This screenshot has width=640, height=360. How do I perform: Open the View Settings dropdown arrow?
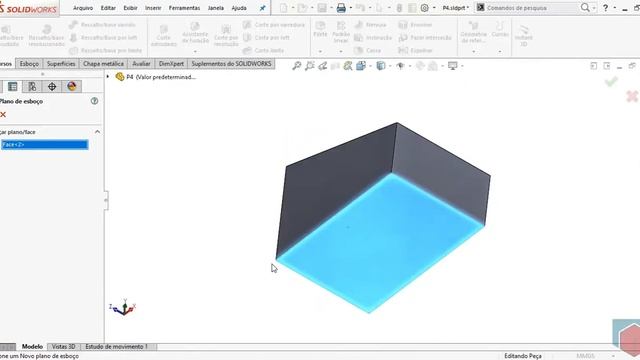pos(462,66)
